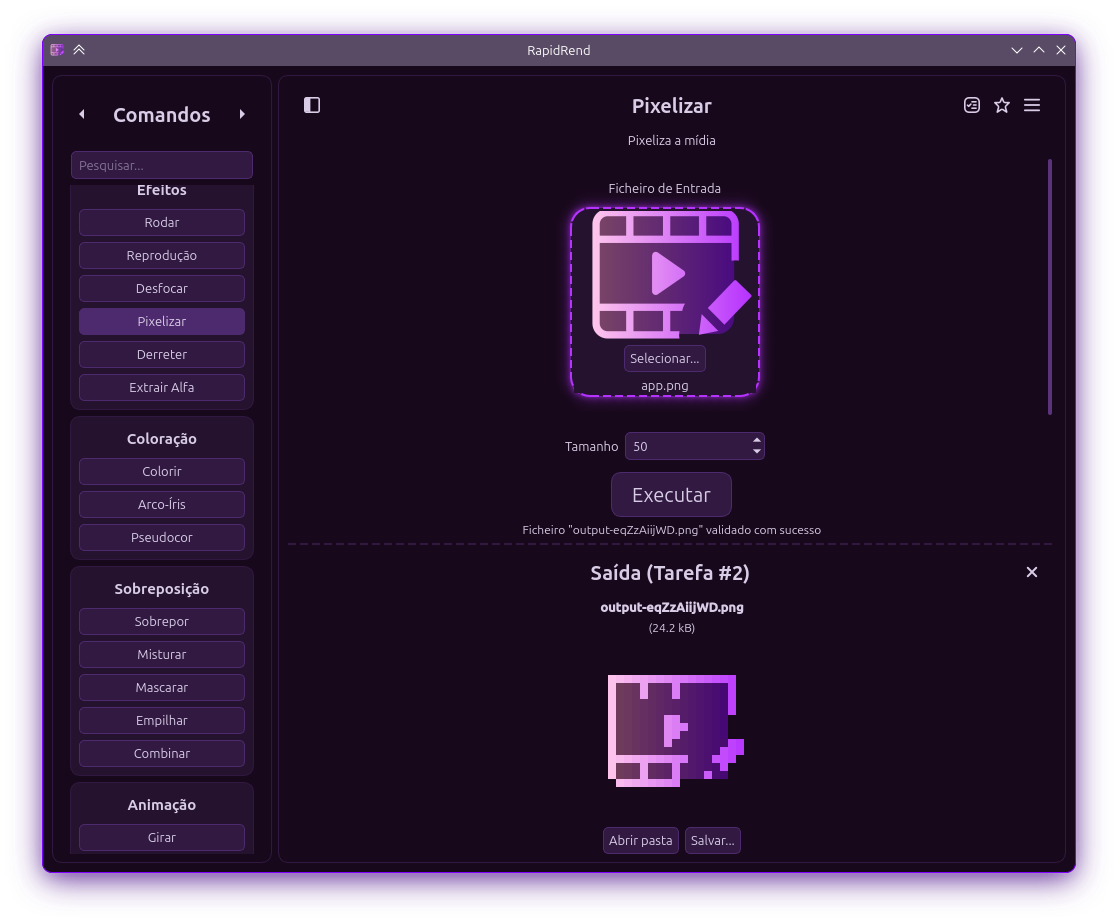Screen dimensions: 1118x923
Task: Click the Abrir pasta button
Action: tap(640, 840)
